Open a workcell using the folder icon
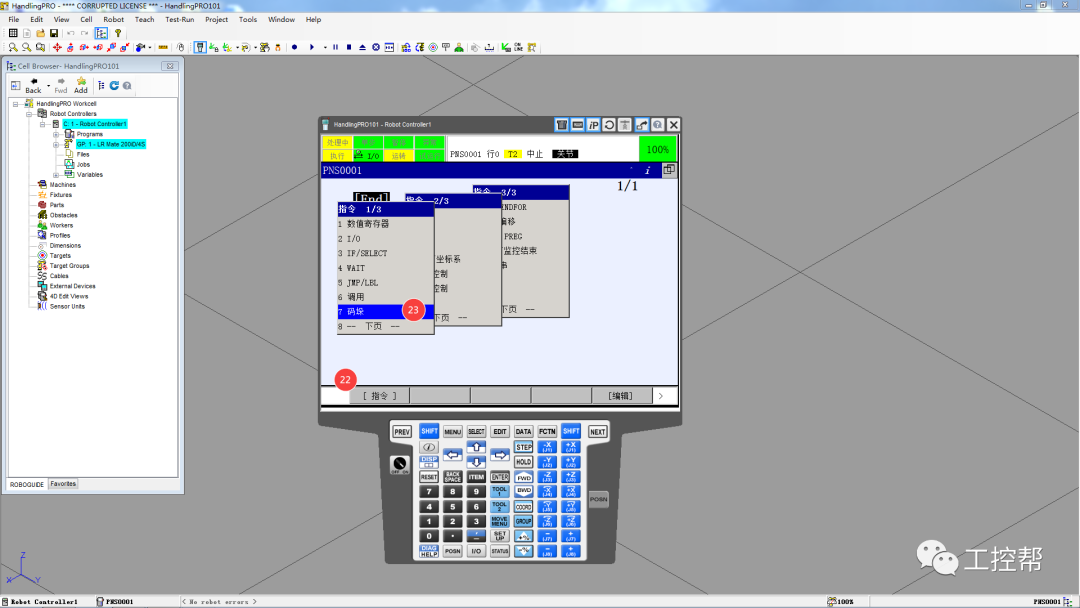 (41, 33)
